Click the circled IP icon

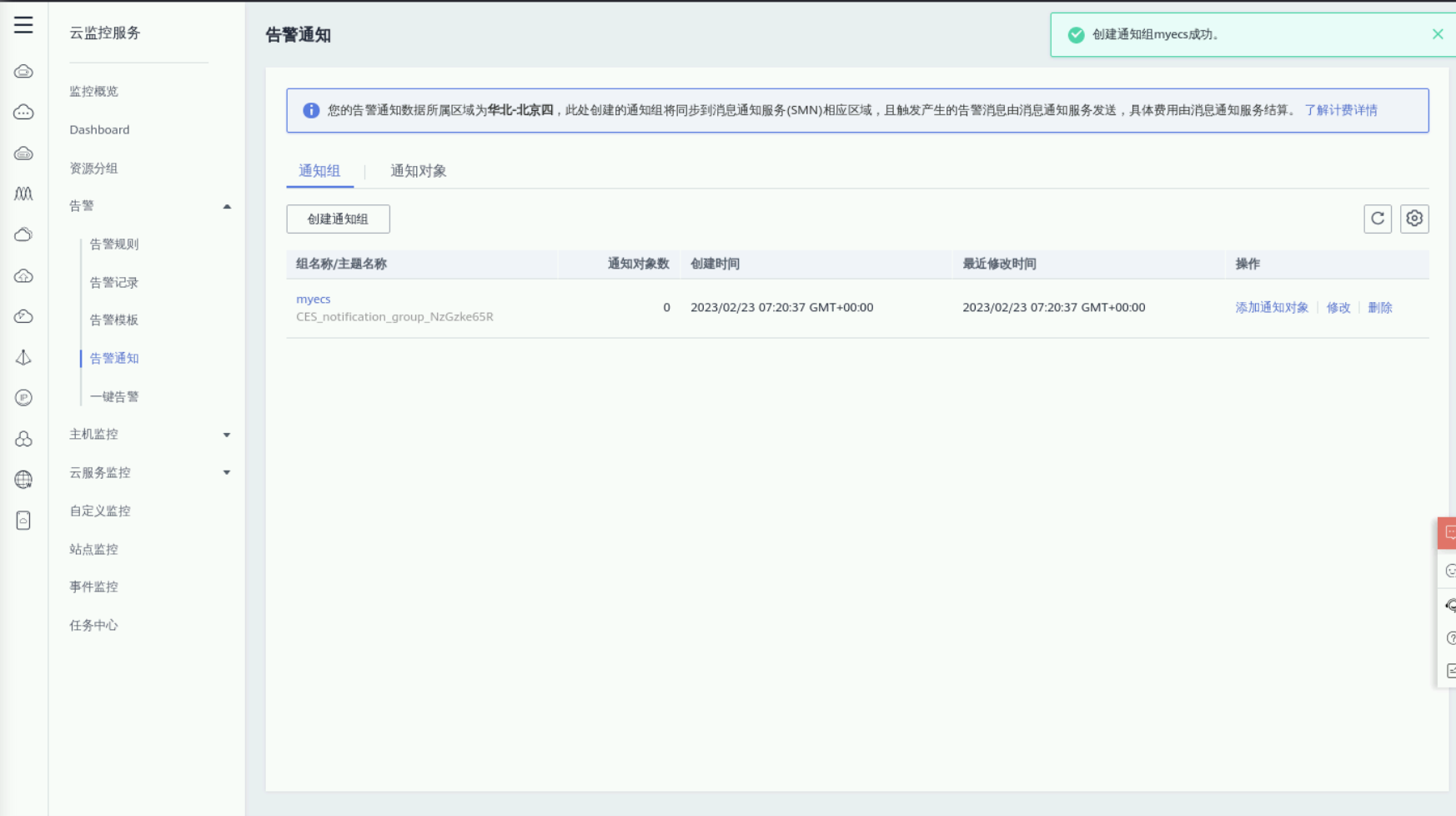(x=23, y=398)
